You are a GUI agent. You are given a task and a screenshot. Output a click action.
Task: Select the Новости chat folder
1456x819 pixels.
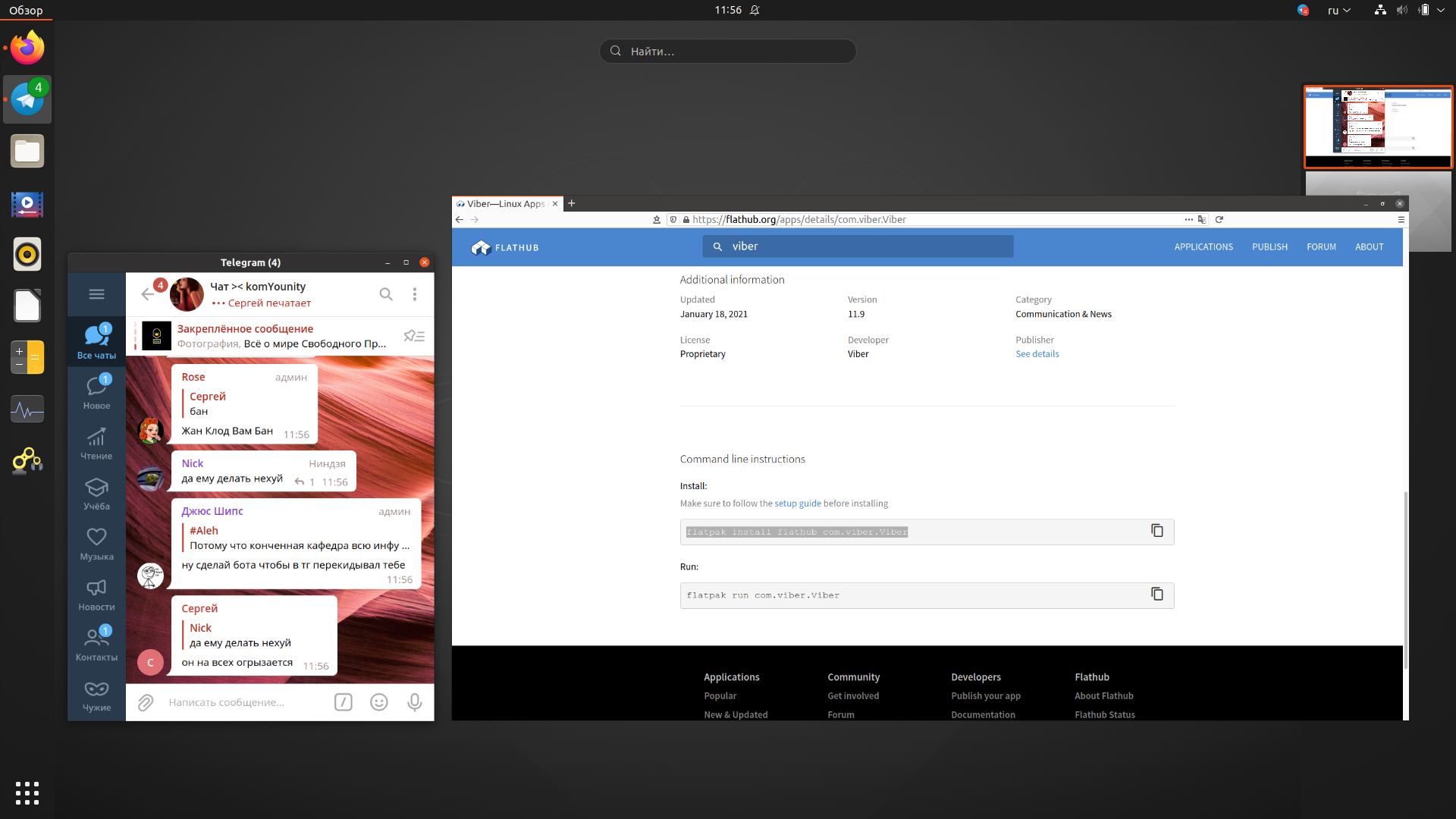click(96, 594)
